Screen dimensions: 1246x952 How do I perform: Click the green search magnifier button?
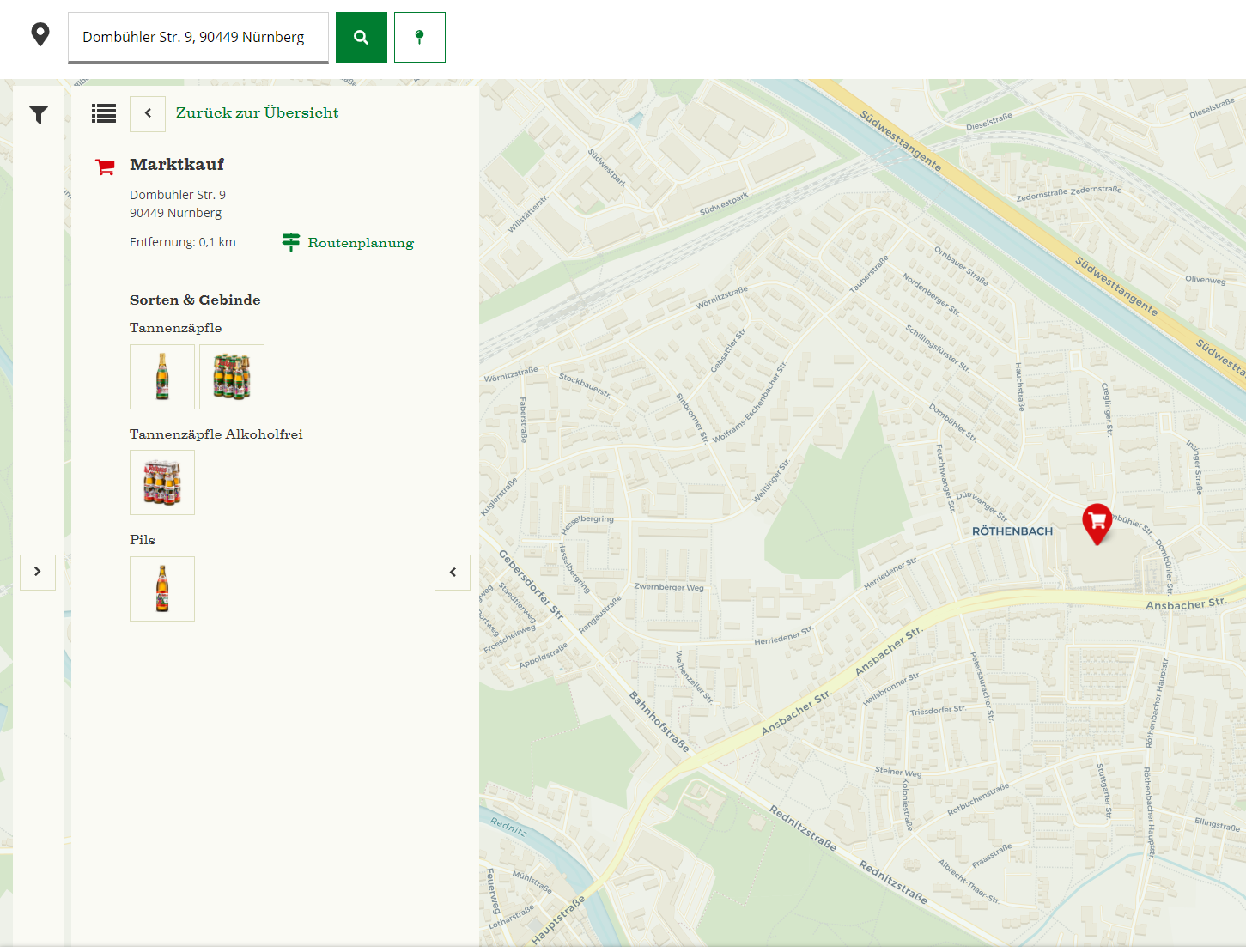coord(362,37)
